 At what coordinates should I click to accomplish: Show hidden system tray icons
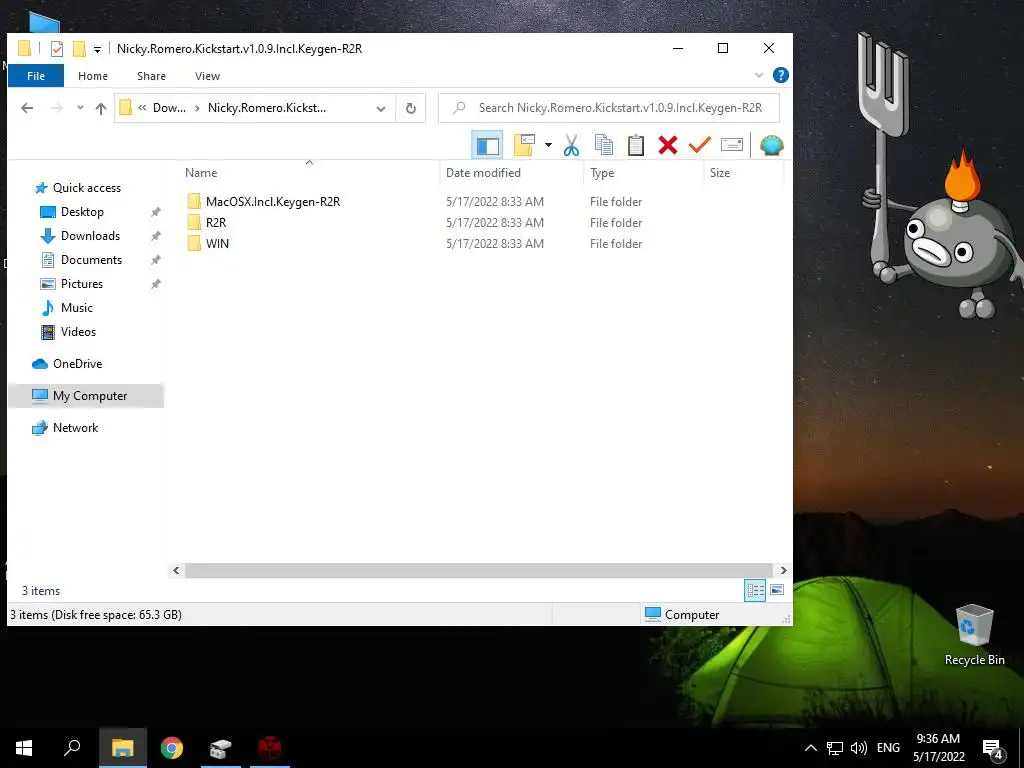(x=810, y=748)
